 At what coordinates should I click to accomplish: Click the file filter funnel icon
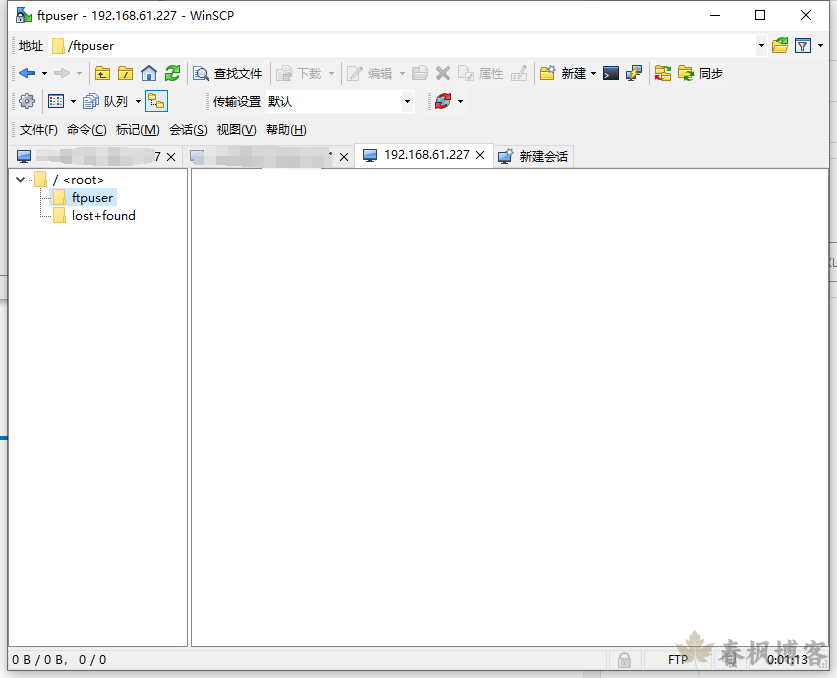coord(803,46)
